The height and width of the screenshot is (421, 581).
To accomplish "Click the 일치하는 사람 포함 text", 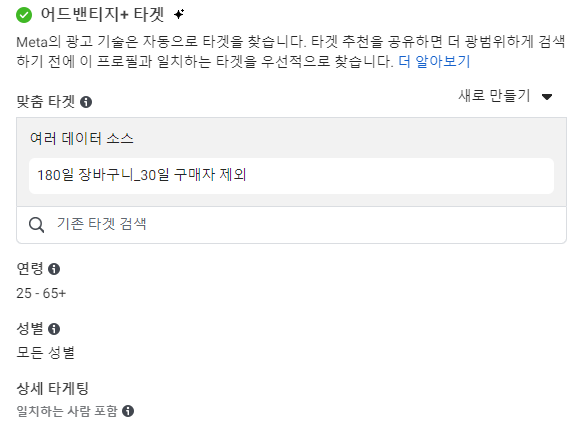I will click(x=67, y=411).
